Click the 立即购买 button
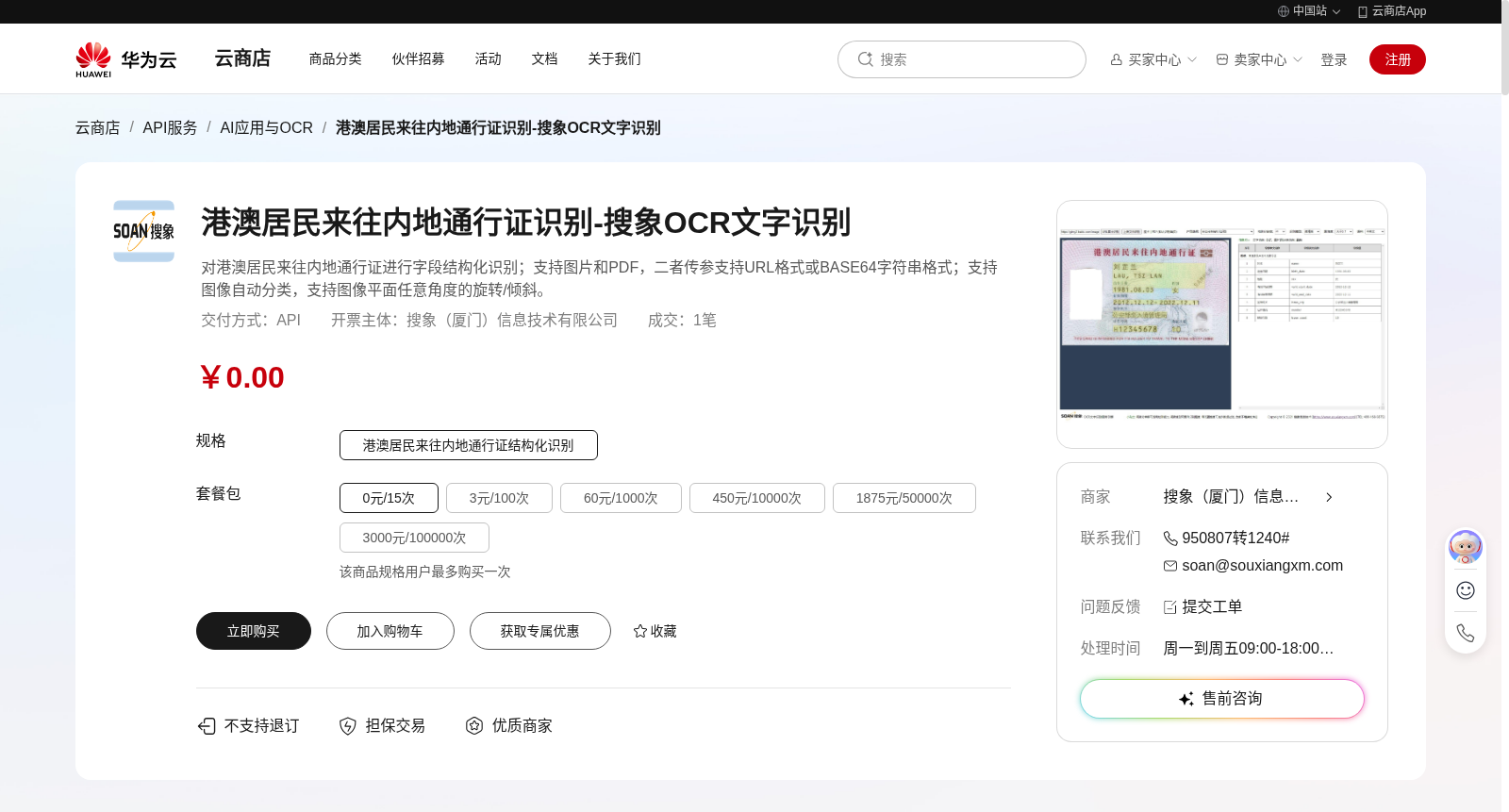The height and width of the screenshot is (812, 1509). tap(254, 631)
